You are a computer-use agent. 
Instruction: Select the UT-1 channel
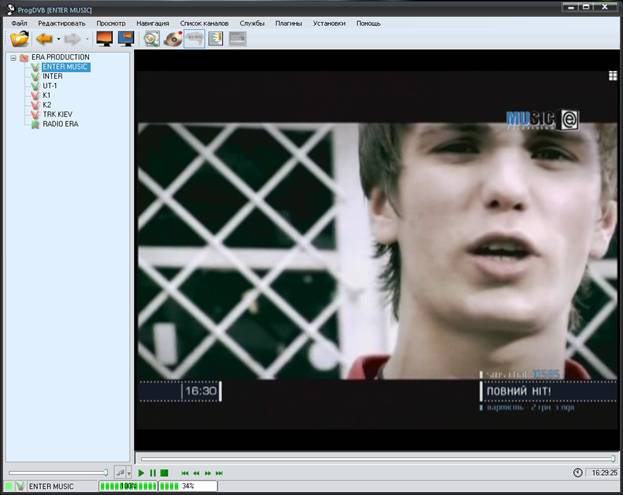(50, 86)
